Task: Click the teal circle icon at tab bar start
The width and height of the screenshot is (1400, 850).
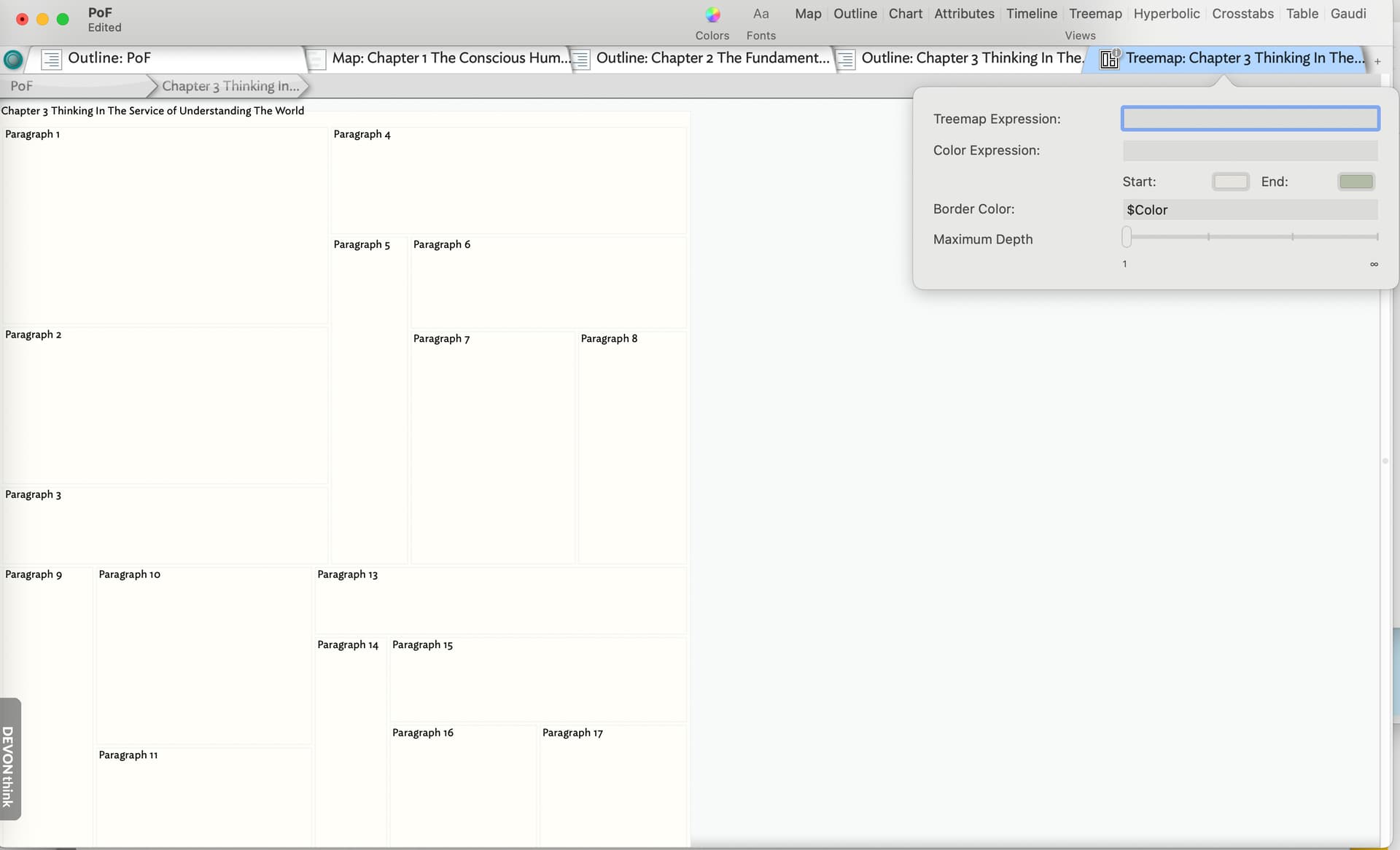Action: (13, 60)
